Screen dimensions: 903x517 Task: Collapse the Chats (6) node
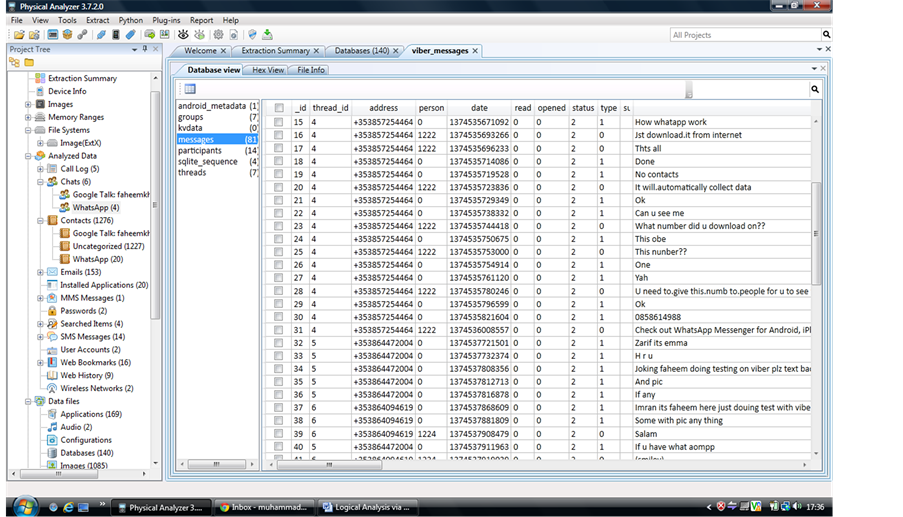40,182
